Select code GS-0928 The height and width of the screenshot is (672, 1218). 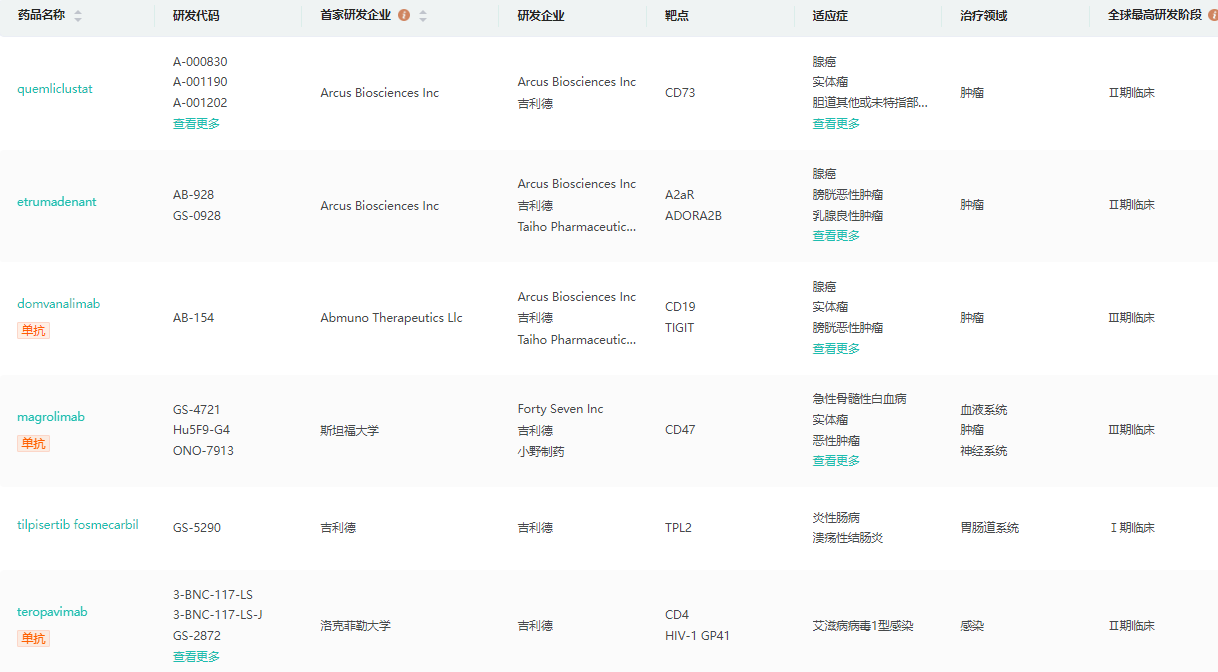197,216
